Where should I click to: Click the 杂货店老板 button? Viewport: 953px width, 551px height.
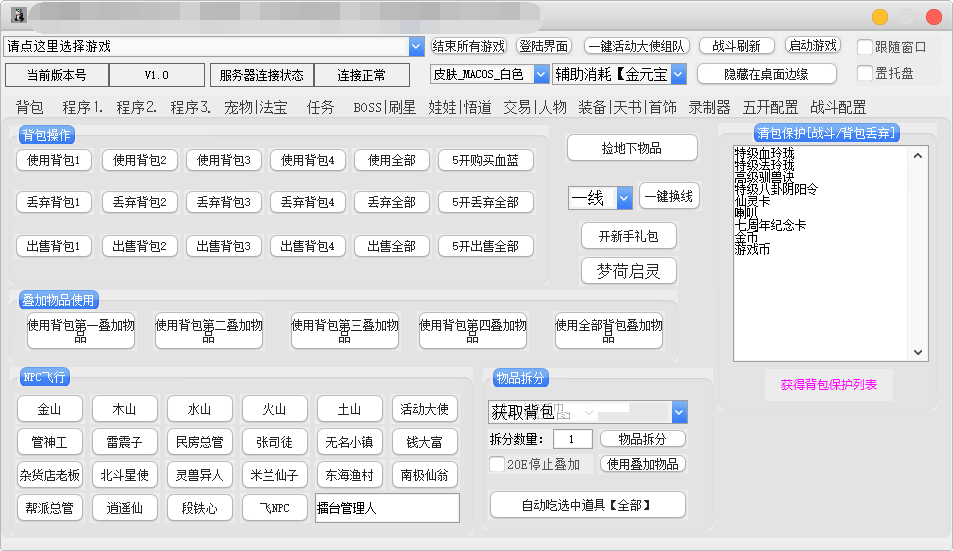(49, 475)
